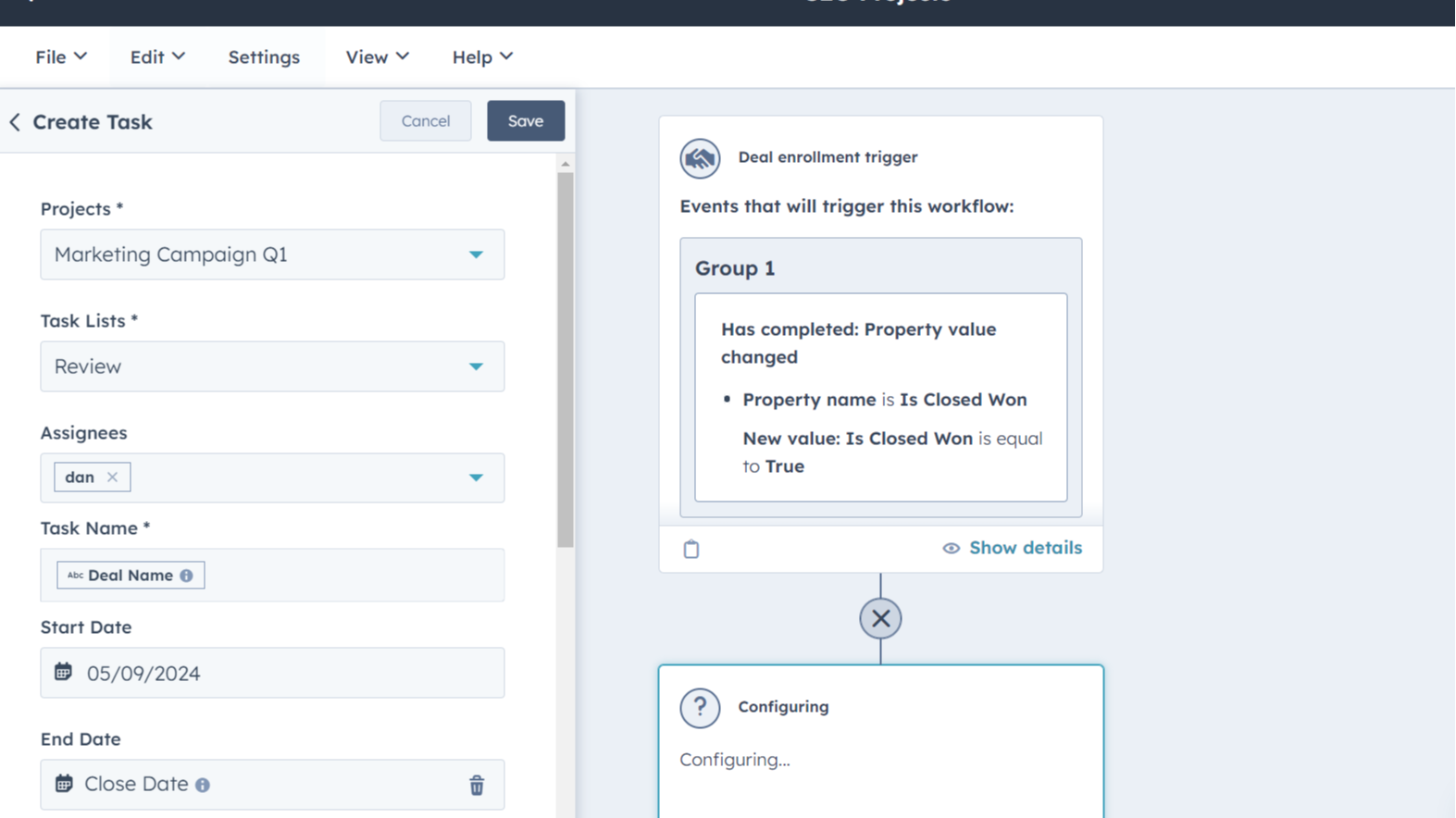Open the Help menu
This screenshot has height=818, width=1456.
[482, 57]
